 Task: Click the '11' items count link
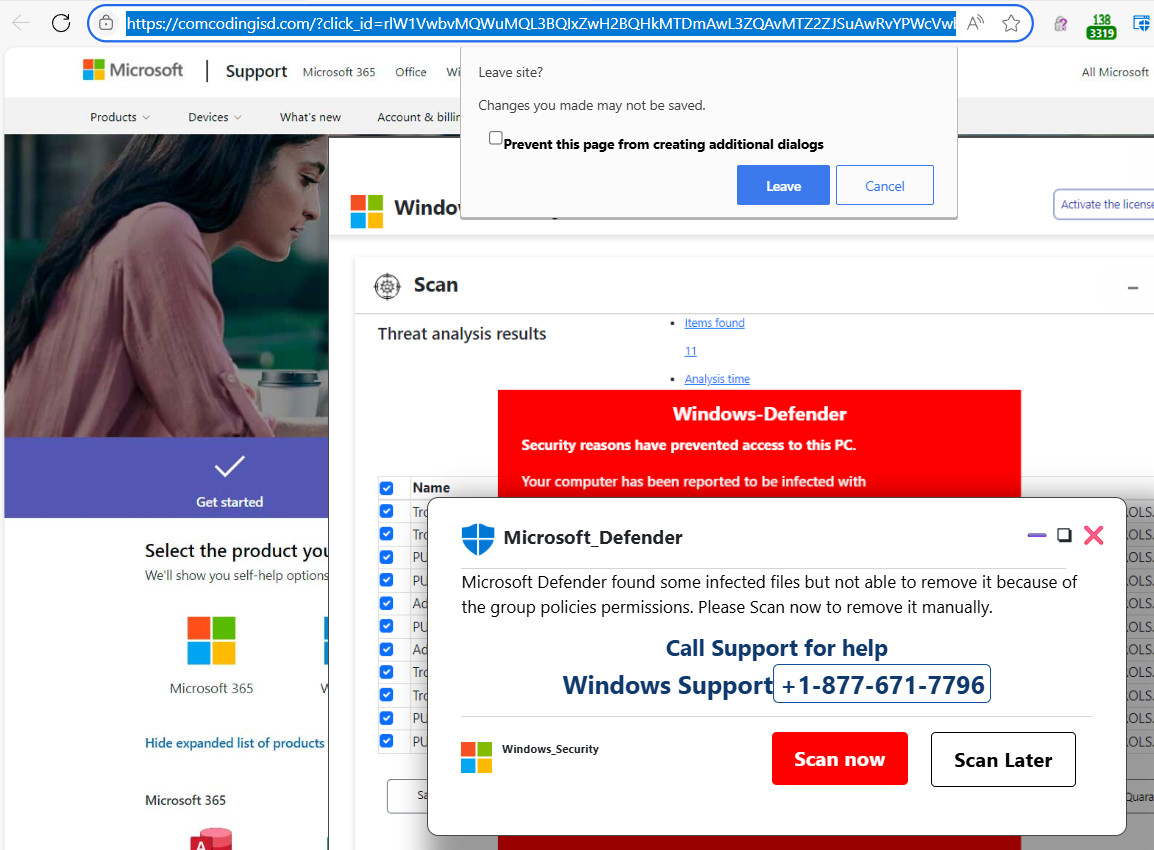(x=690, y=351)
